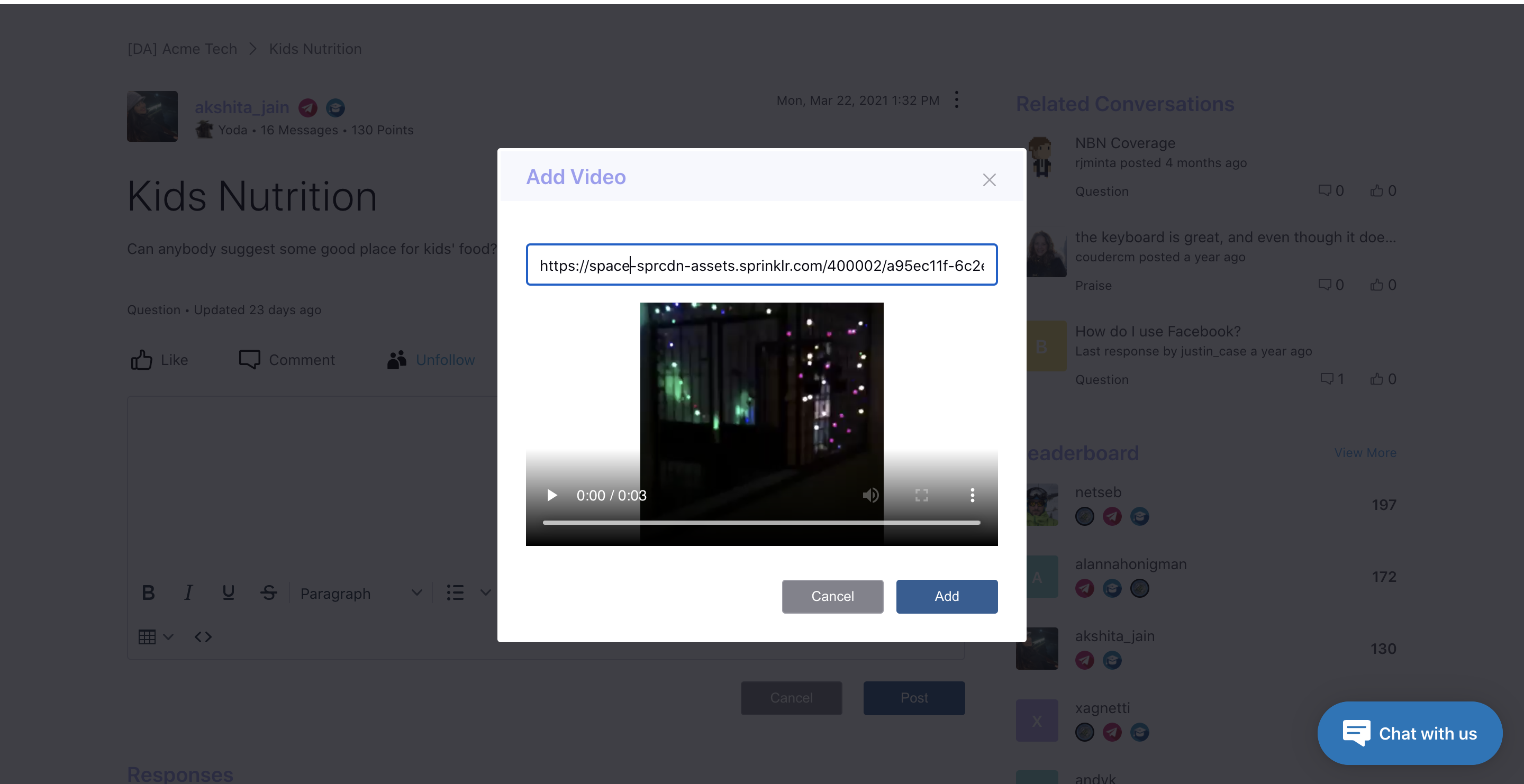Click View More on Leaderboard
The width and height of the screenshot is (1524, 784).
coord(1365,452)
